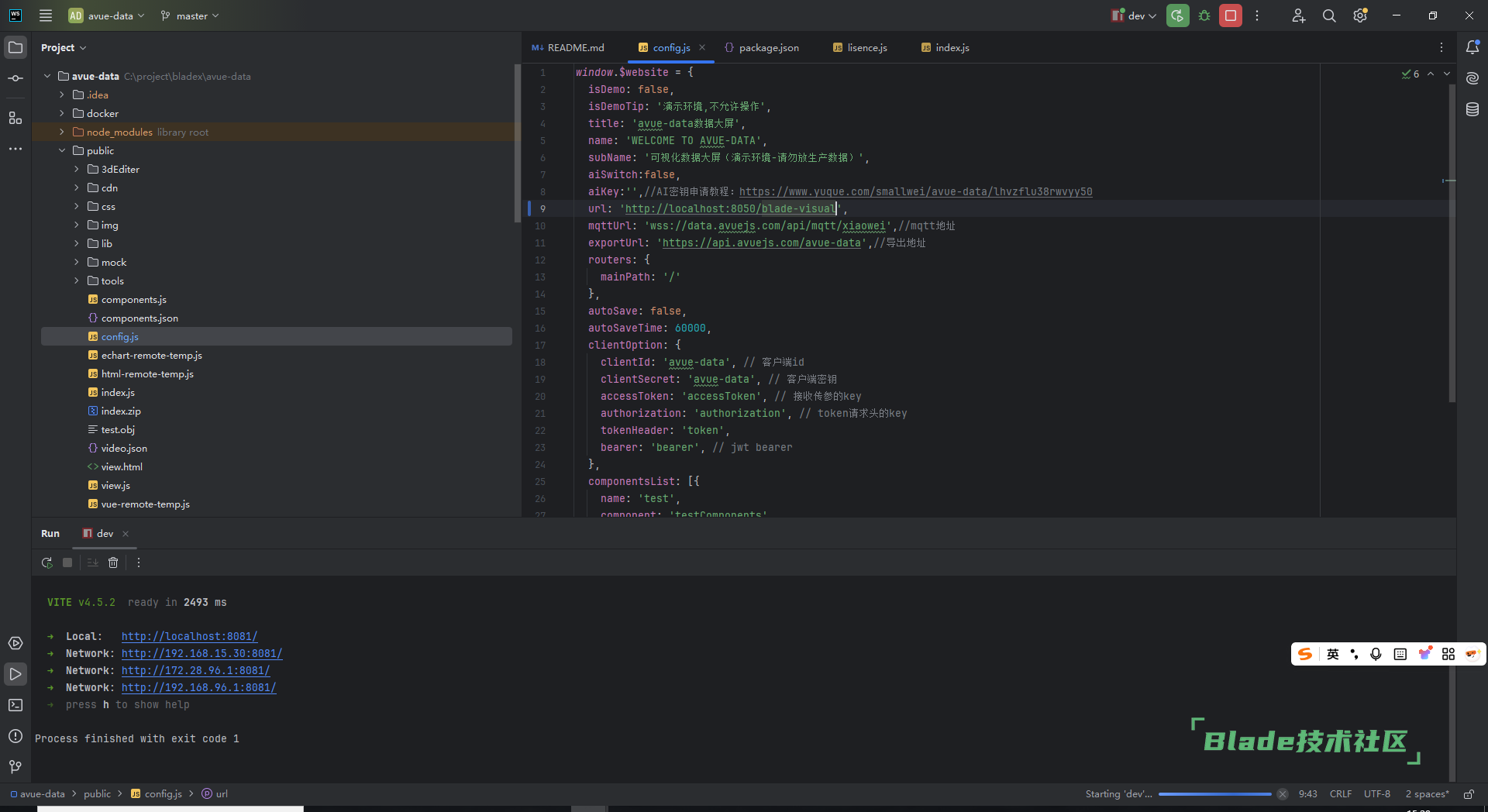Switch to the package.json tab
This screenshot has height=812, width=1488.
coord(762,47)
